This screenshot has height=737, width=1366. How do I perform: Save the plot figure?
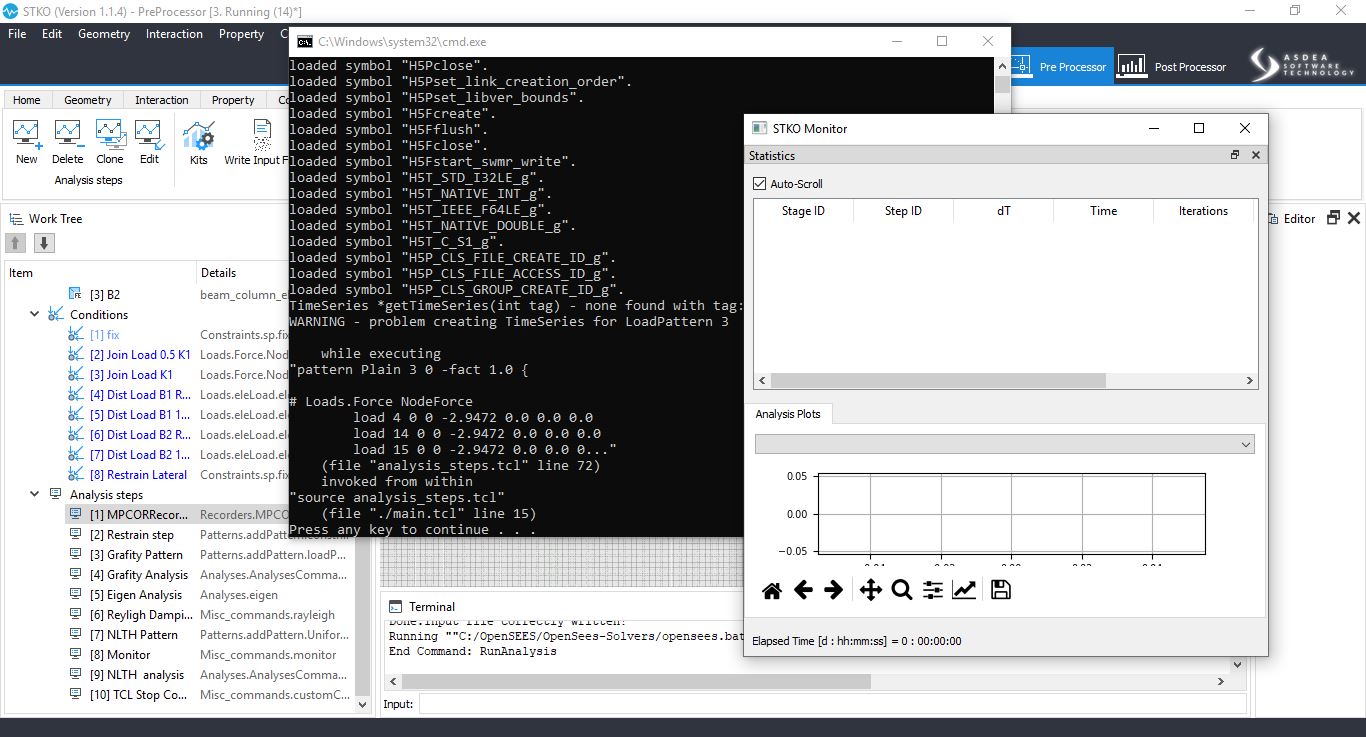click(x=1000, y=590)
